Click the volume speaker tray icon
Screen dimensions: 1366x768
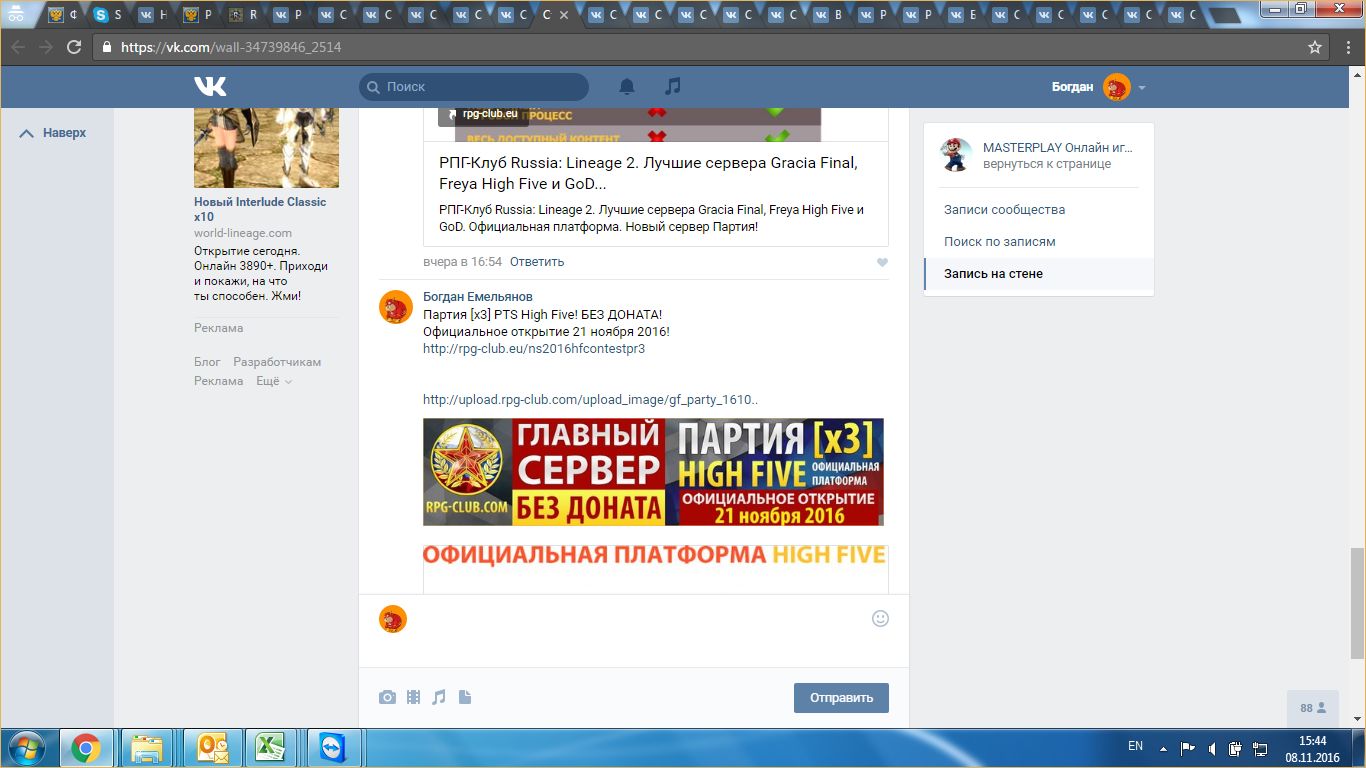1211,747
